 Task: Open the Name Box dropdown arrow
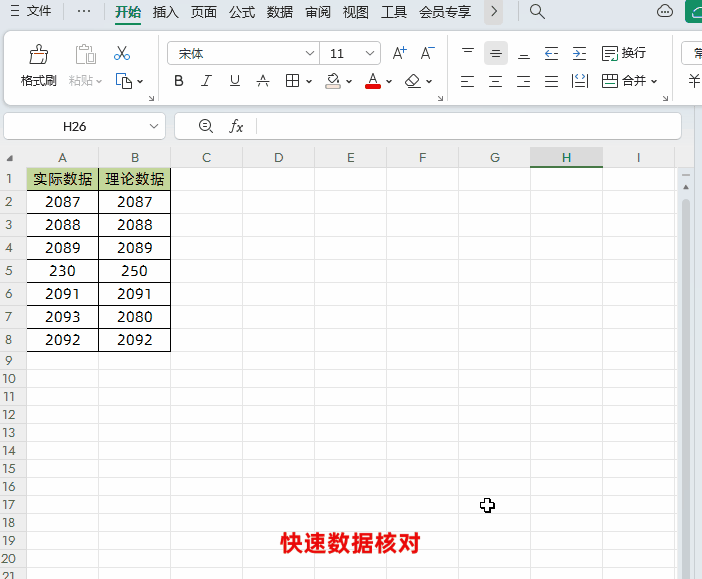(154, 126)
